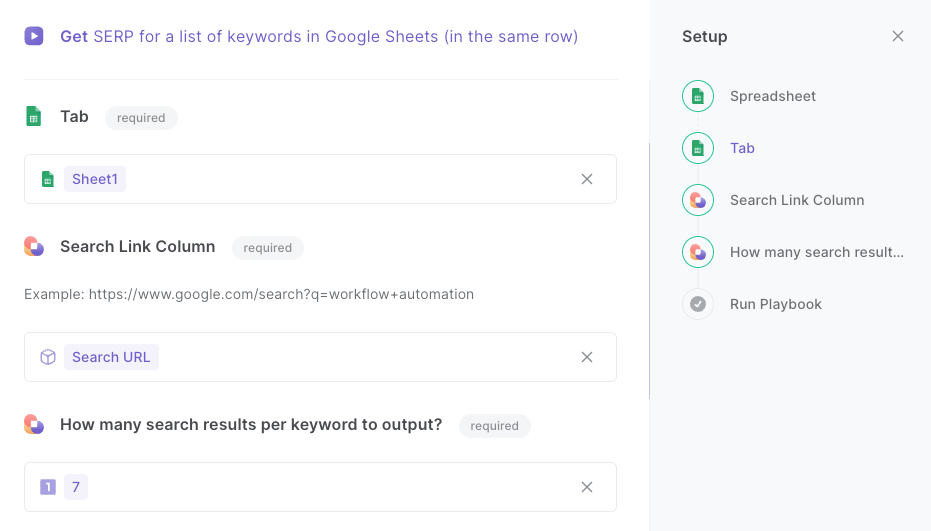The image size is (931, 531).
Task: Select the Search URL chip
Action: [111, 357]
